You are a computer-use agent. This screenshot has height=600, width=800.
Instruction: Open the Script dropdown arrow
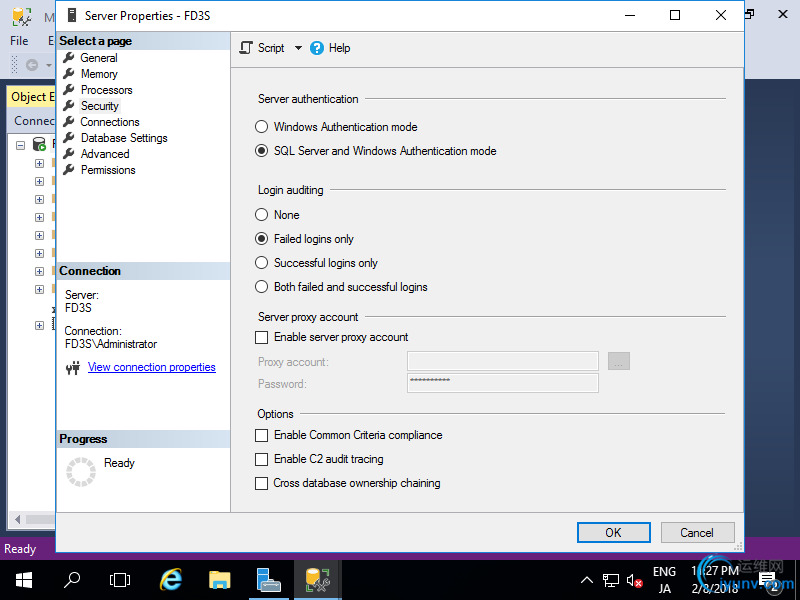pos(298,48)
